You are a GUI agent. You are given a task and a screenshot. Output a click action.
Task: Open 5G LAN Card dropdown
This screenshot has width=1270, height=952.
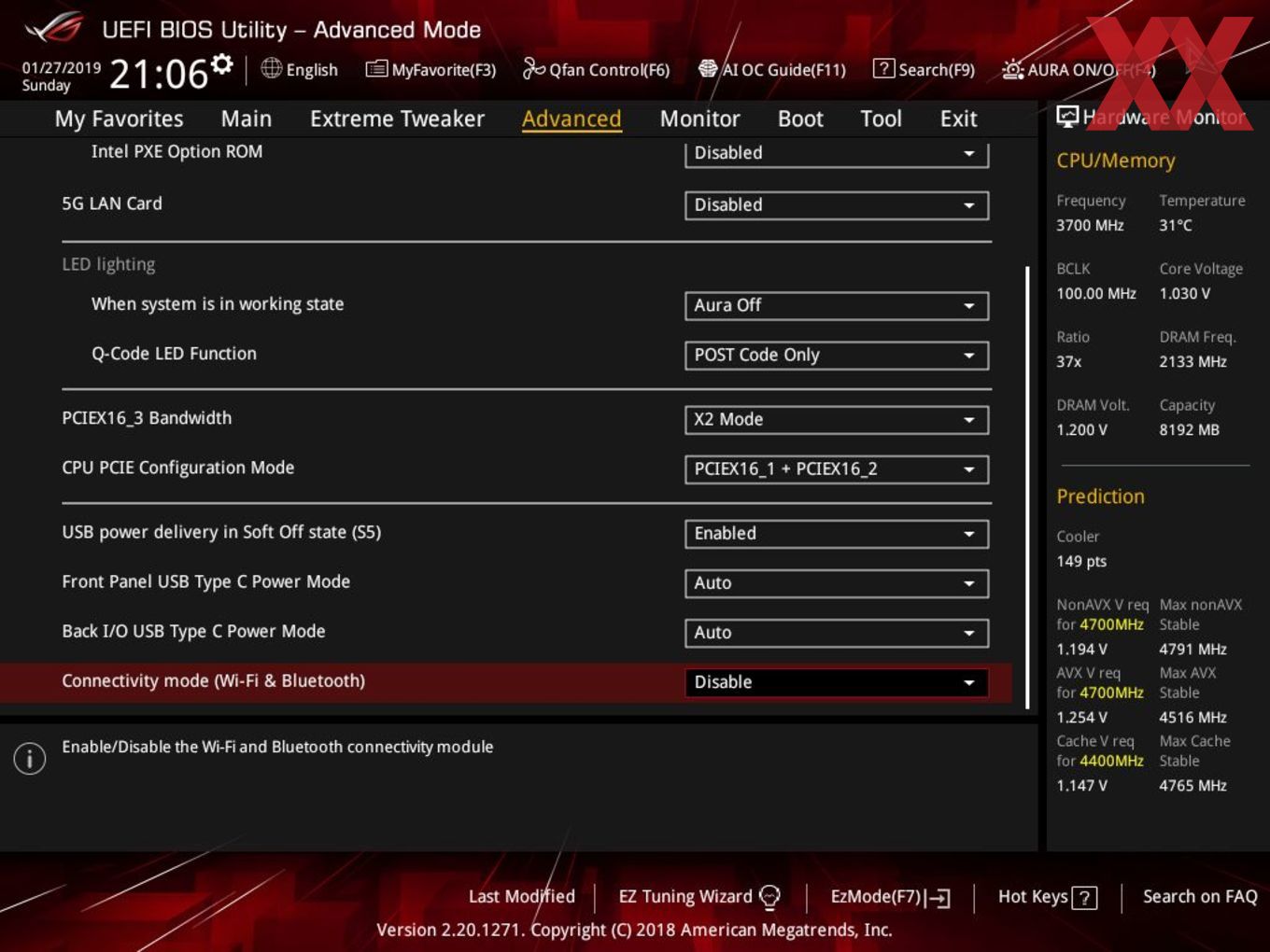[x=837, y=205]
